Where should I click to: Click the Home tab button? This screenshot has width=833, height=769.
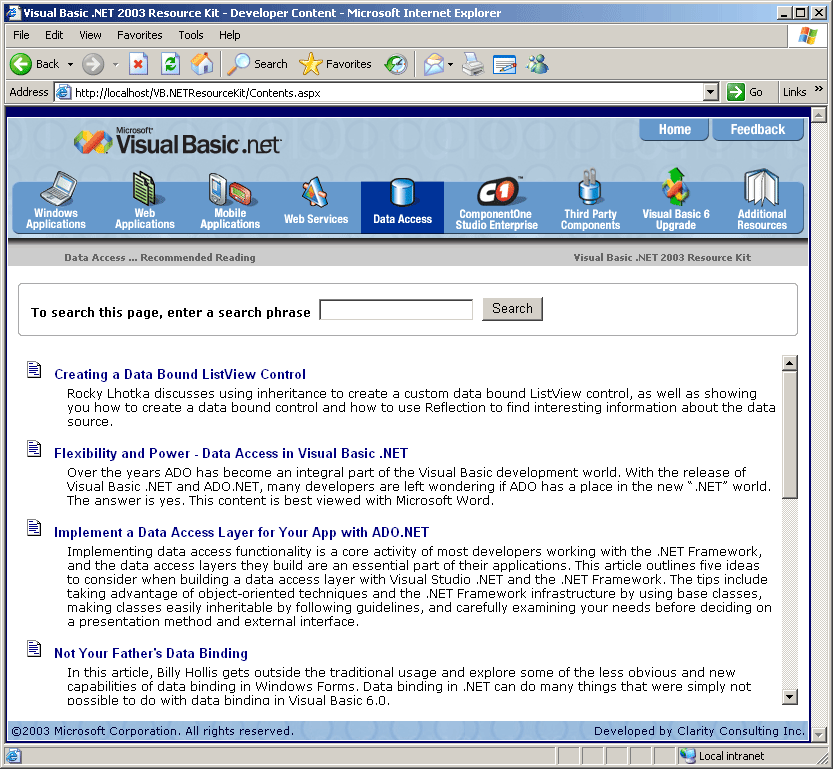(x=674, y=130)
